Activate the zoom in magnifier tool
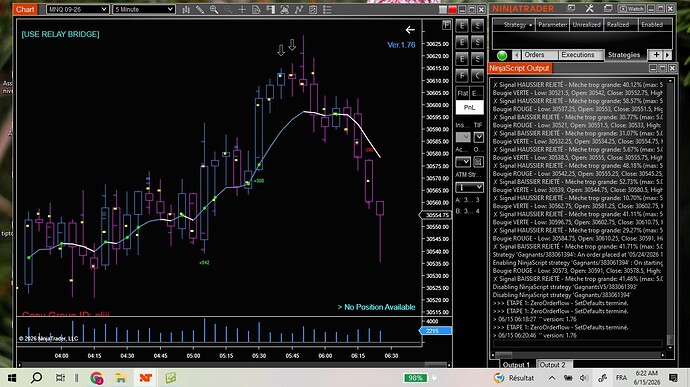 tap(214, 9)
